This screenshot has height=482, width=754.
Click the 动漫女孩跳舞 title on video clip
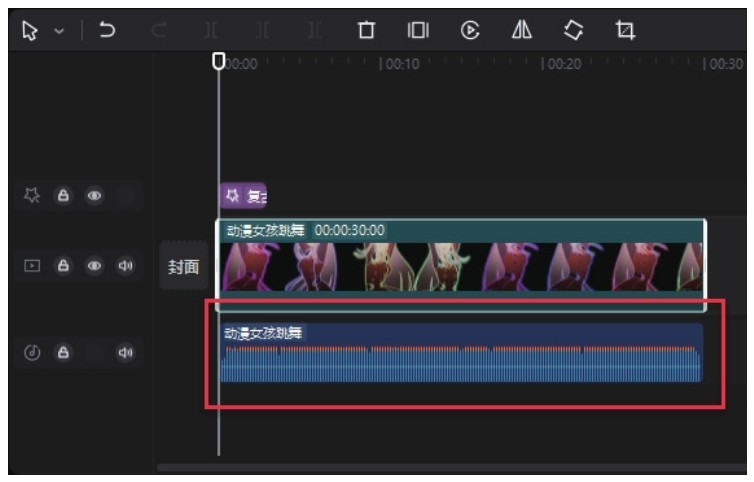(265, 231)
